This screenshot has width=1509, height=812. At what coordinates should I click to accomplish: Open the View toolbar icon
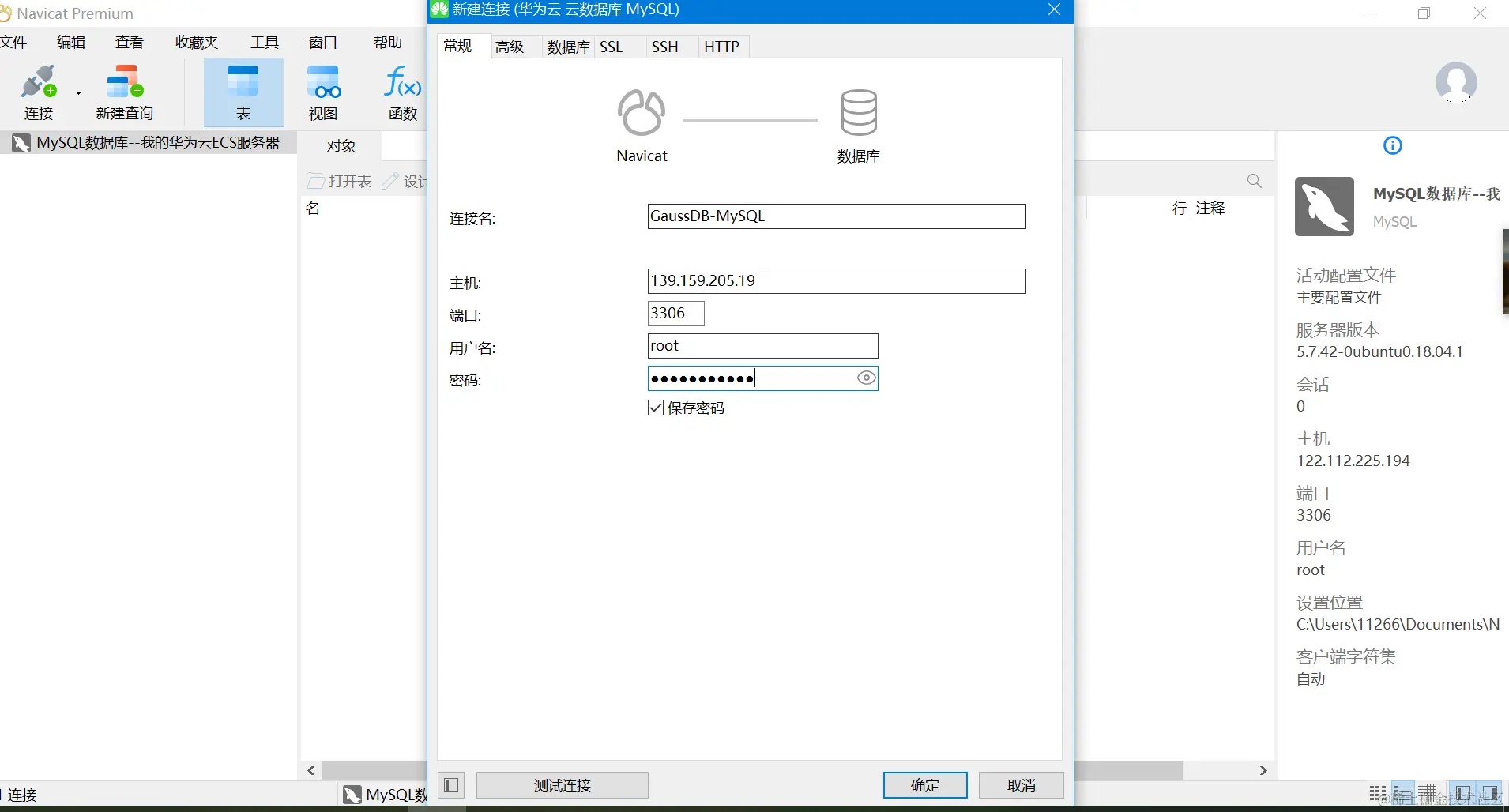coord(323,92)
